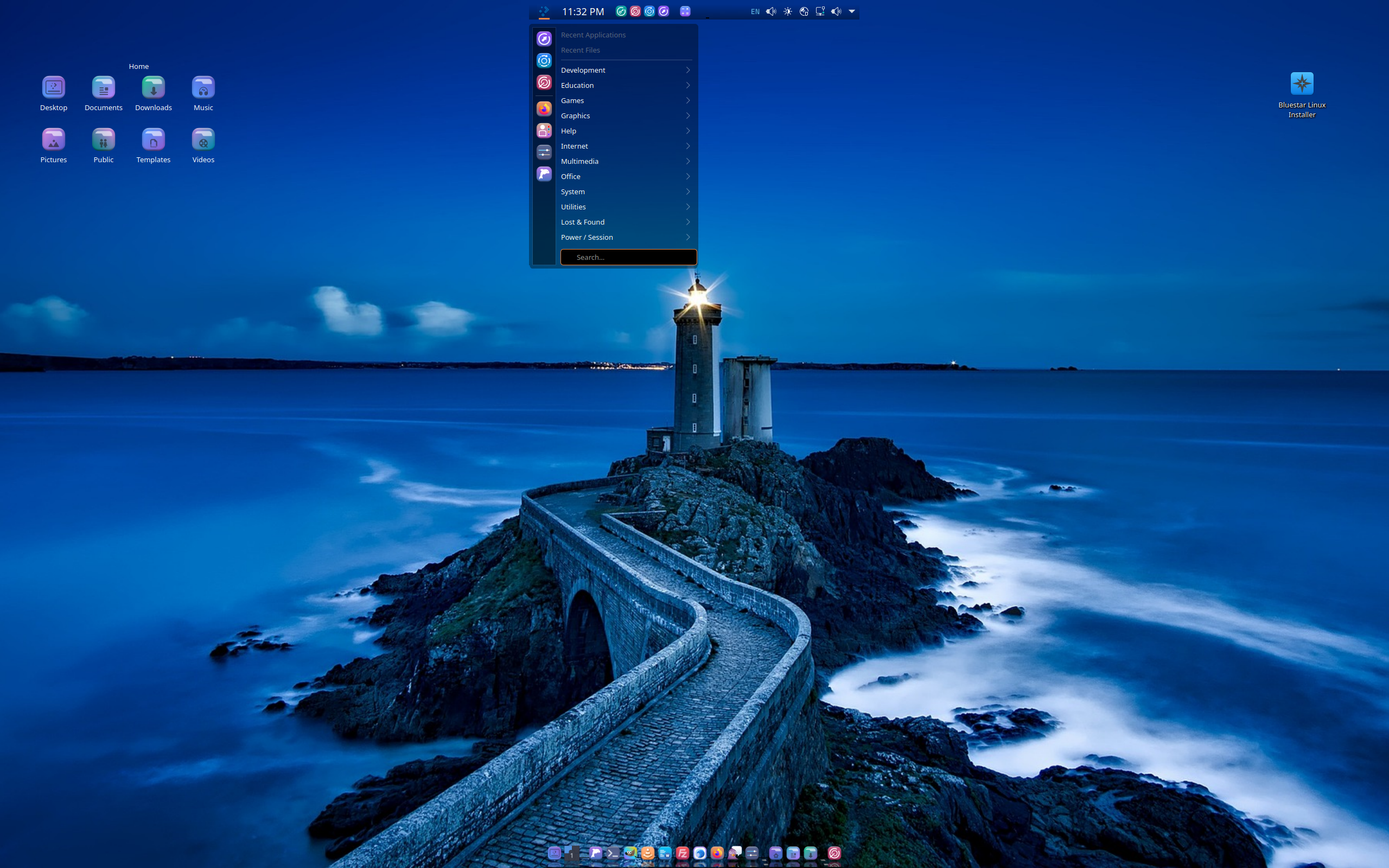This screenshot has width=1389, height=868.
Task: Launch Pidgin messenger from the dock
Action: tap(735, 853)
